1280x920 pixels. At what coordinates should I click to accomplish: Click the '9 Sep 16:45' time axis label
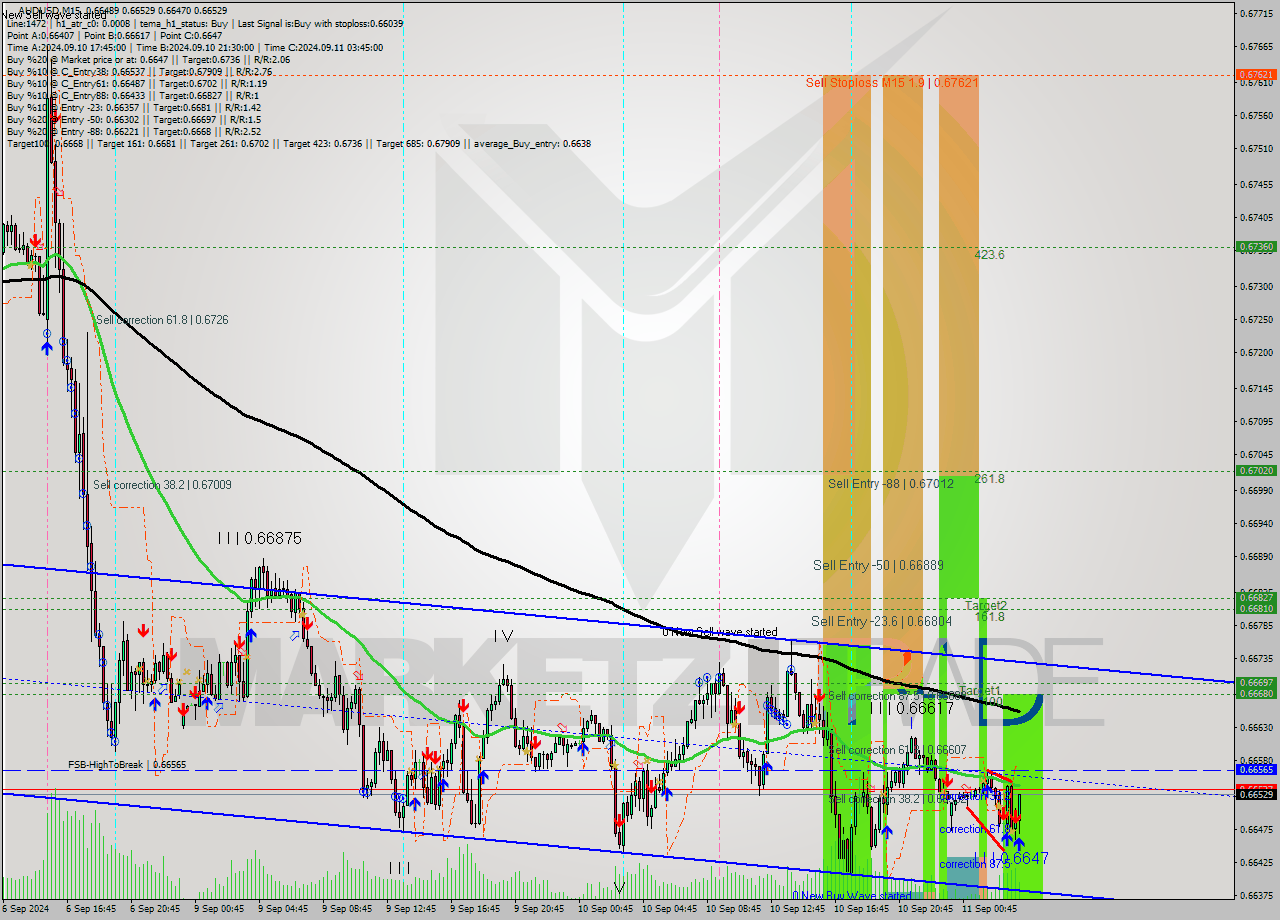click(x=474, y=909)
